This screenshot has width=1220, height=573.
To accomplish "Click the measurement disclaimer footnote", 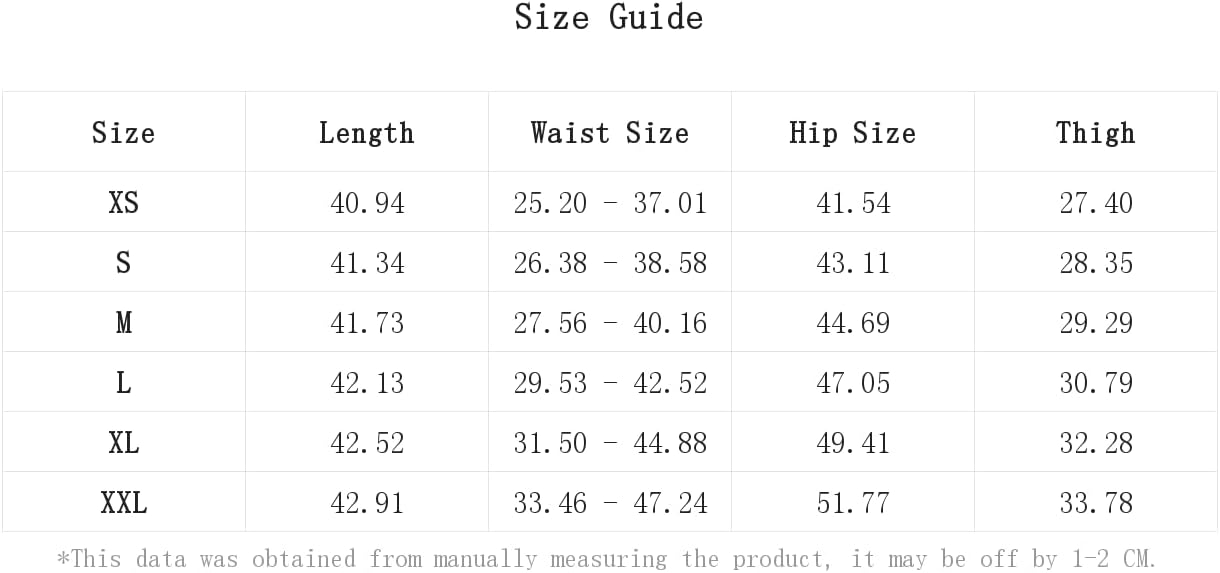I will (607, 558).
